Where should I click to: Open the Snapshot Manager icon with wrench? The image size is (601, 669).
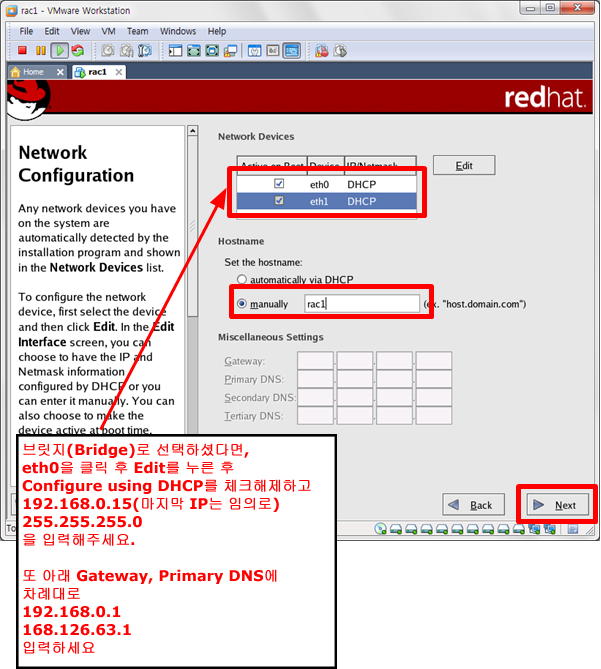pyautogui.click(x=145, y=51)
